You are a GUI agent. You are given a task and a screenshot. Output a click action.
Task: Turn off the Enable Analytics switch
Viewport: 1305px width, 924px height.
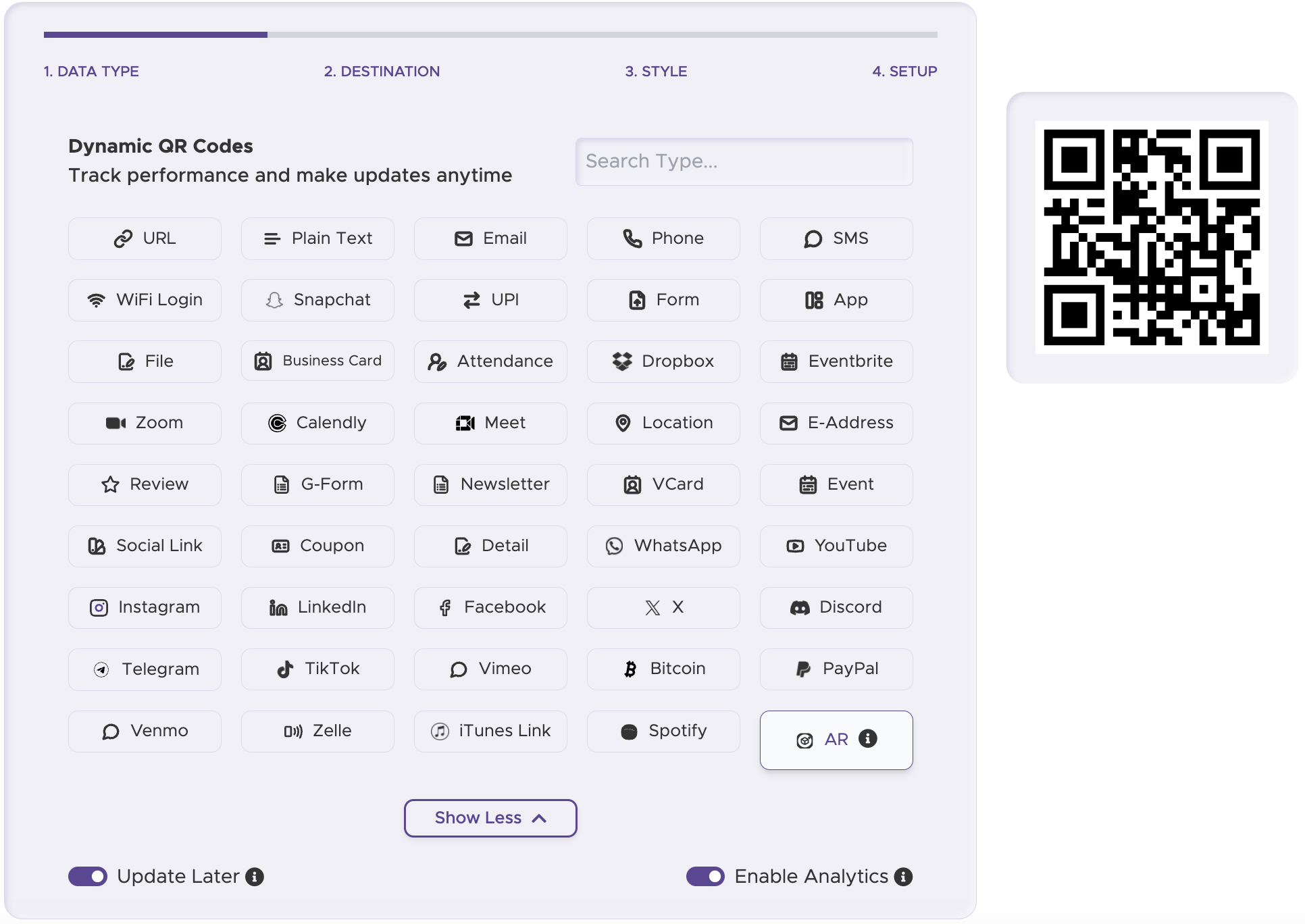point(705,876)
